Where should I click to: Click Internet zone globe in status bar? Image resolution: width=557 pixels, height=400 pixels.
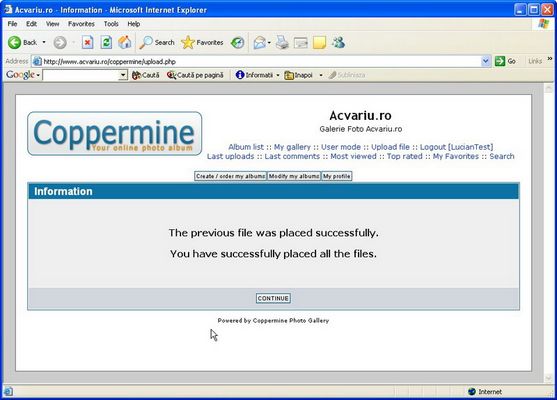[472, 391]
